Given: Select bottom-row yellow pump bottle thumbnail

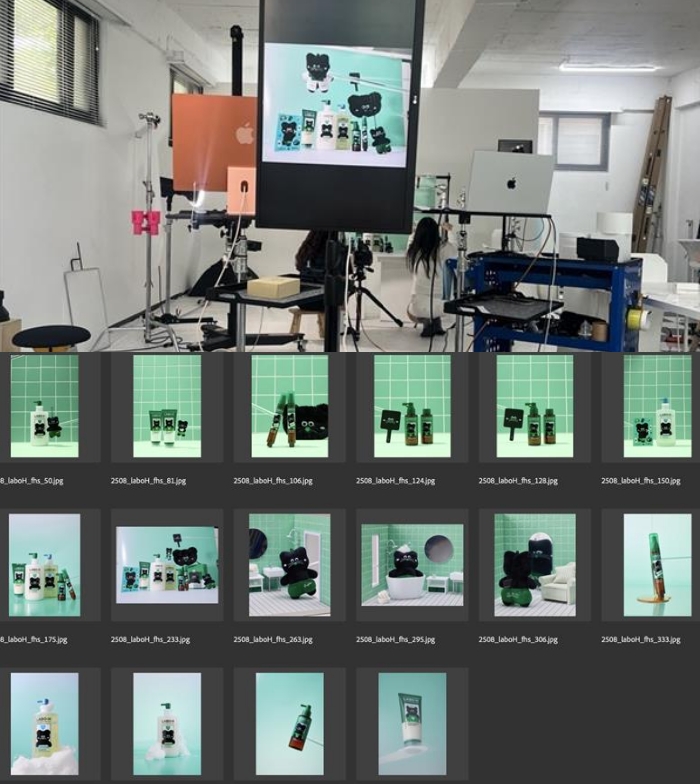Looking at the screenshot, I should click(44, 724).
